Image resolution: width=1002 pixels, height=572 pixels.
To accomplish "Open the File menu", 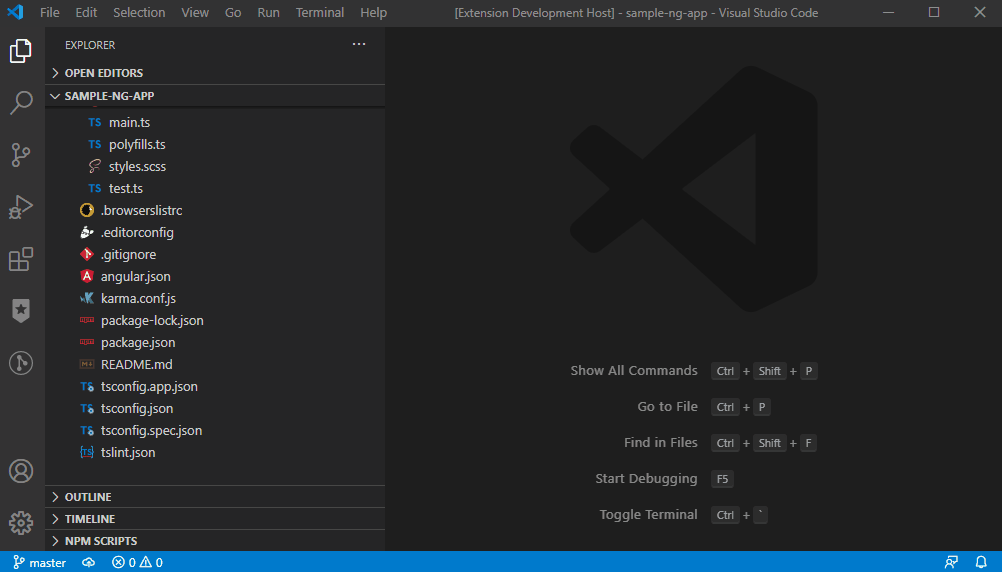I will pos(49,13).
